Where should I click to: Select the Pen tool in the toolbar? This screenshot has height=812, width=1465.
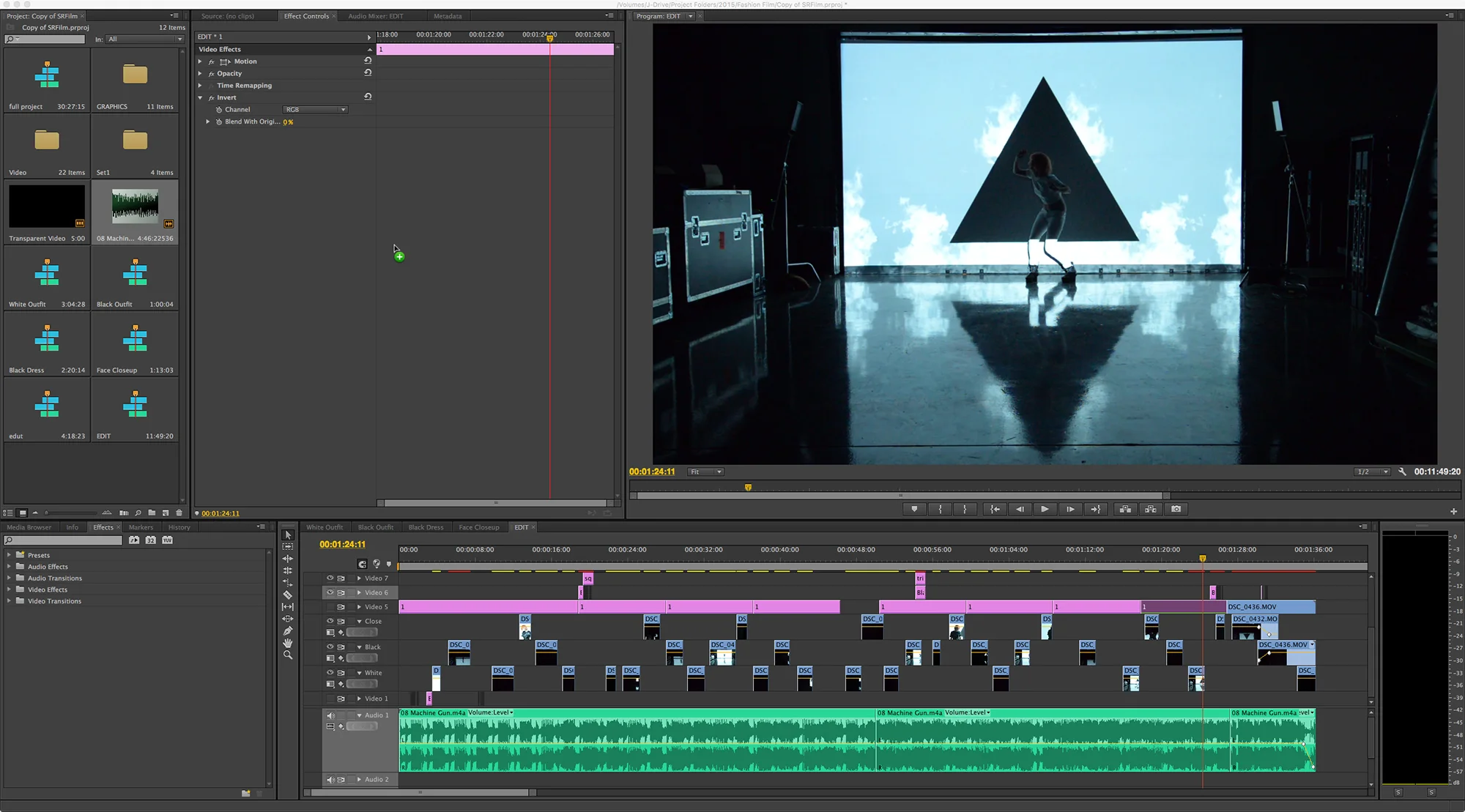pyautogui.click(x=287, y=631)
